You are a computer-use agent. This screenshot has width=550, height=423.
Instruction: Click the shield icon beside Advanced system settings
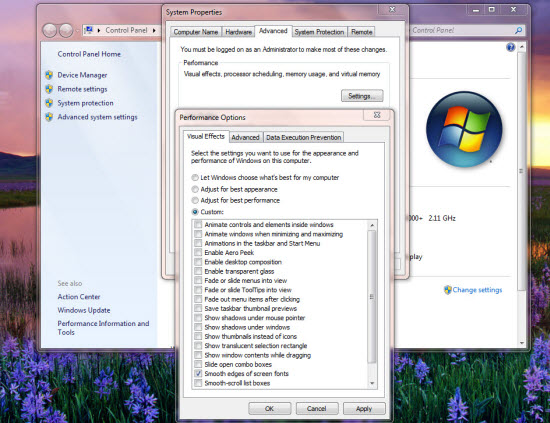[x=49, y=117]
